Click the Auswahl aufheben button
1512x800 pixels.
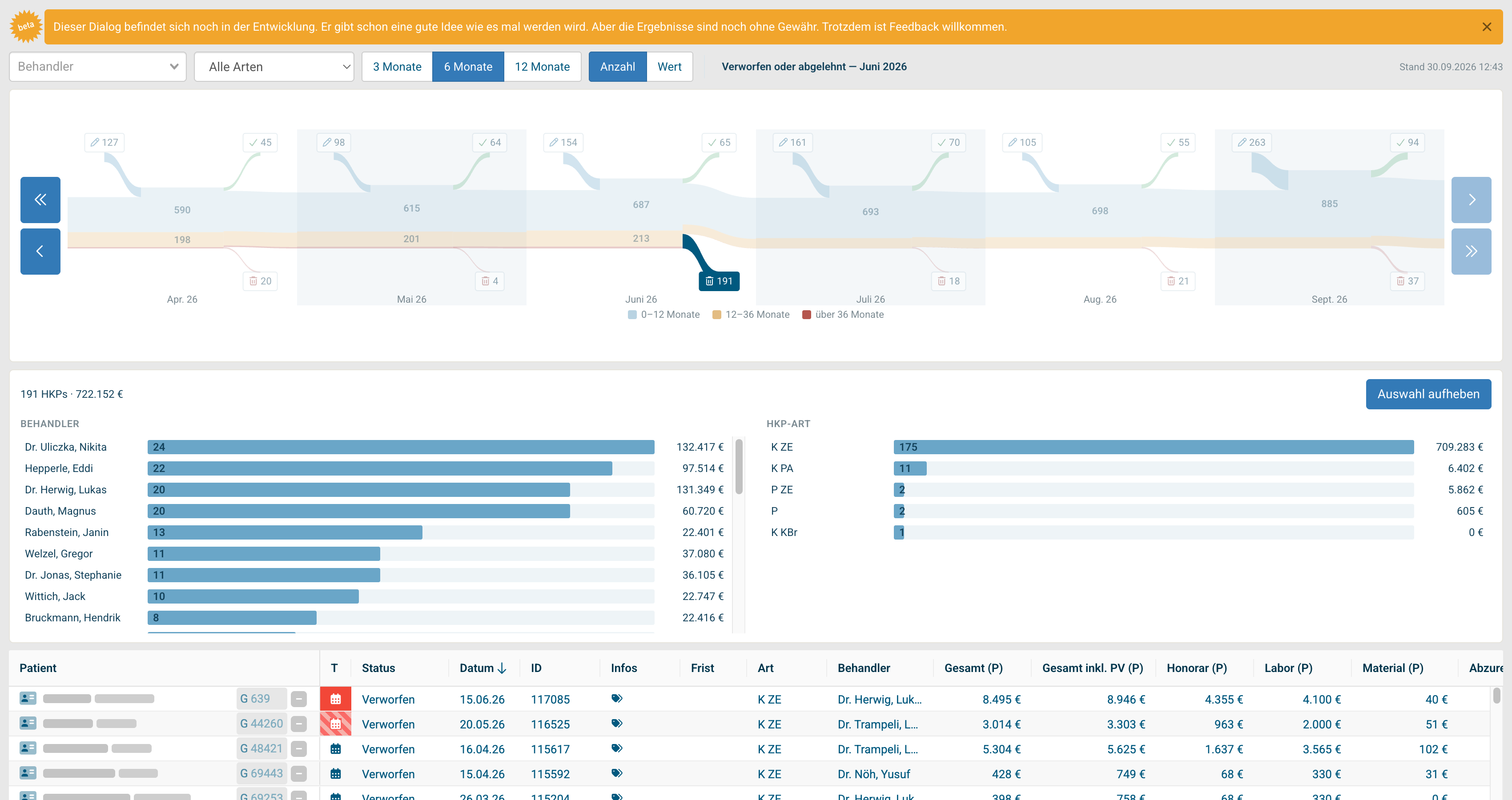tap(1428, 394)
